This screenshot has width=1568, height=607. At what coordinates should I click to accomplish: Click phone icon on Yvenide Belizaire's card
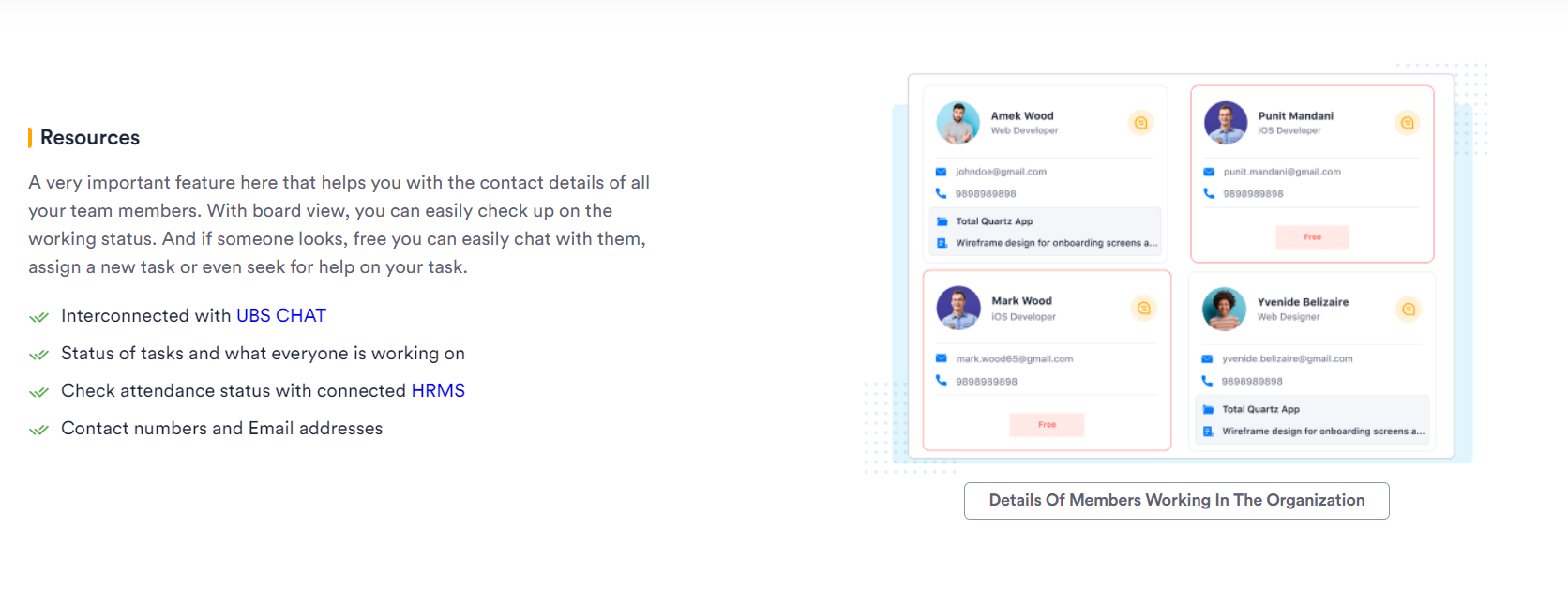(x=1207, y=381)
